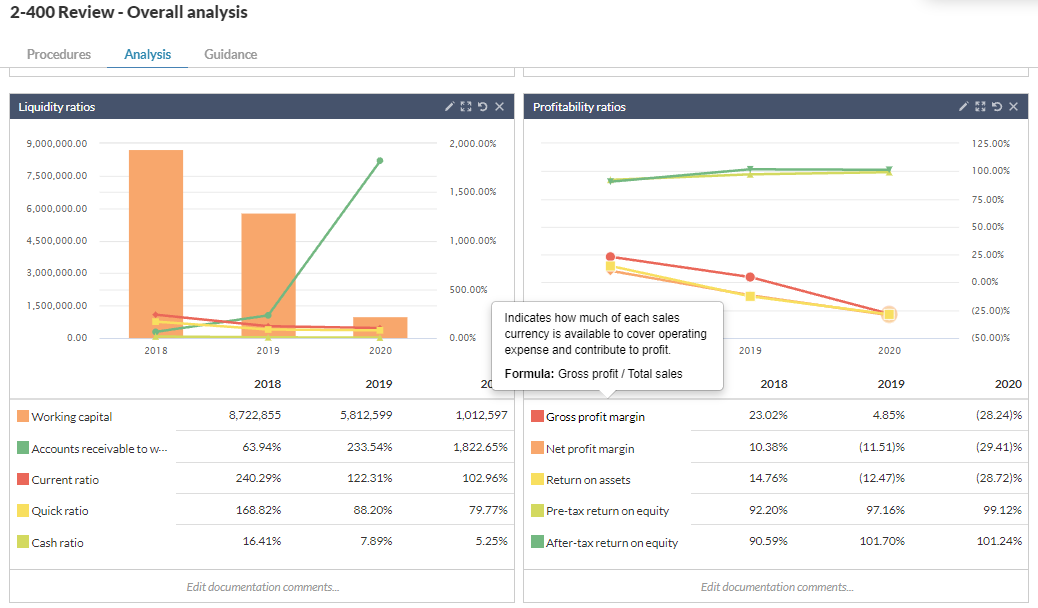Close the Profitability ratios panel

[x=1013, y=107]
